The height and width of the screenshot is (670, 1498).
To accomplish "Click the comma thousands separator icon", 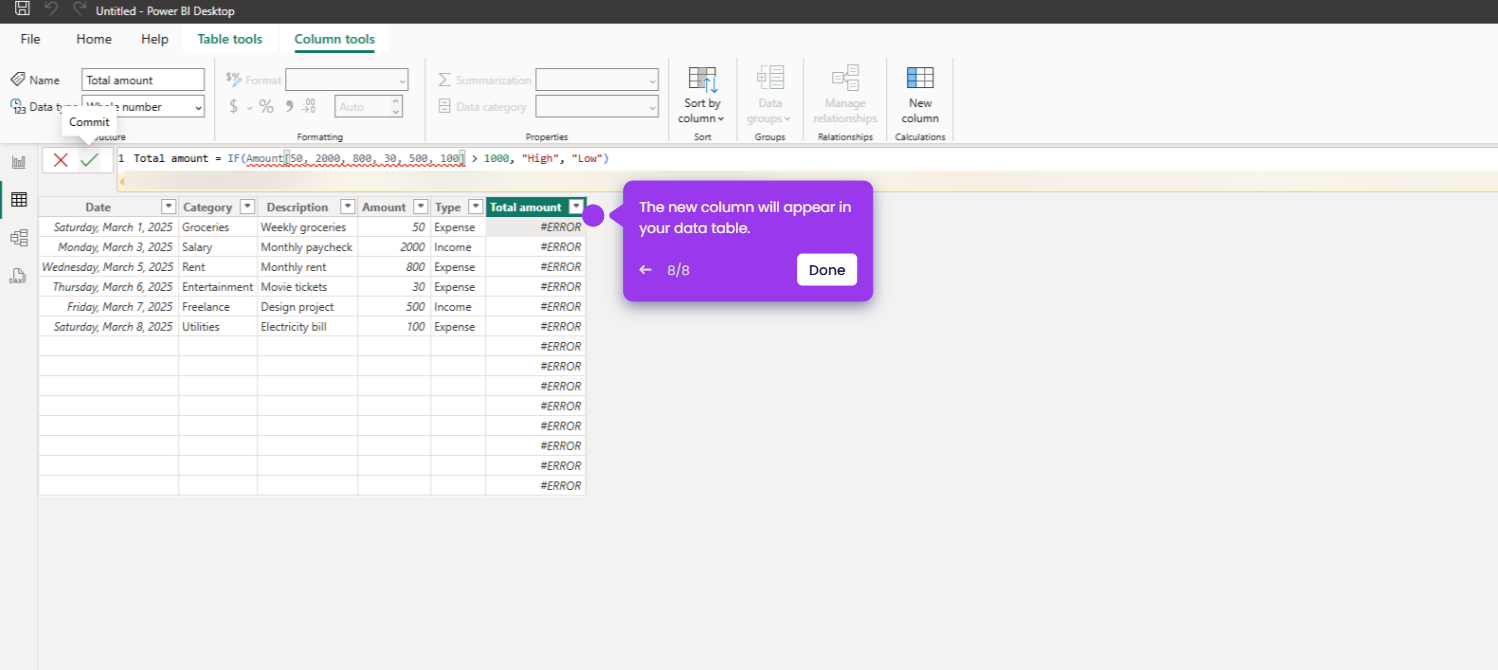I will (x=288, y=105).
